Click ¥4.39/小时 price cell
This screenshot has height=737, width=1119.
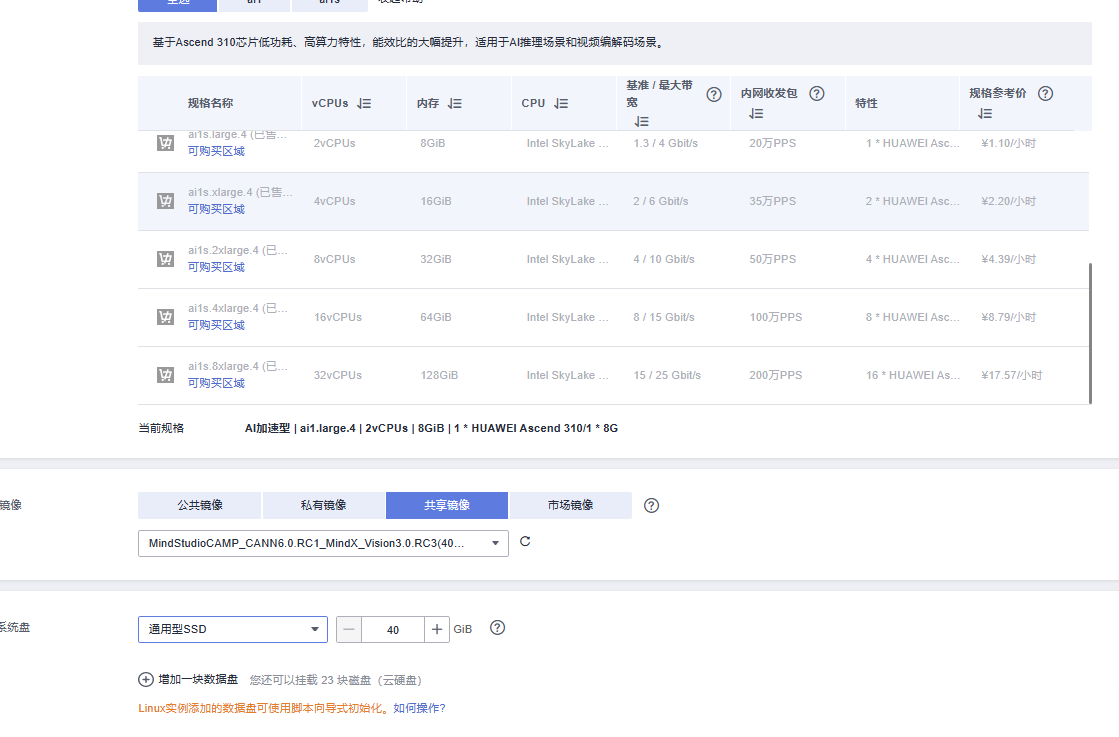1008,259
